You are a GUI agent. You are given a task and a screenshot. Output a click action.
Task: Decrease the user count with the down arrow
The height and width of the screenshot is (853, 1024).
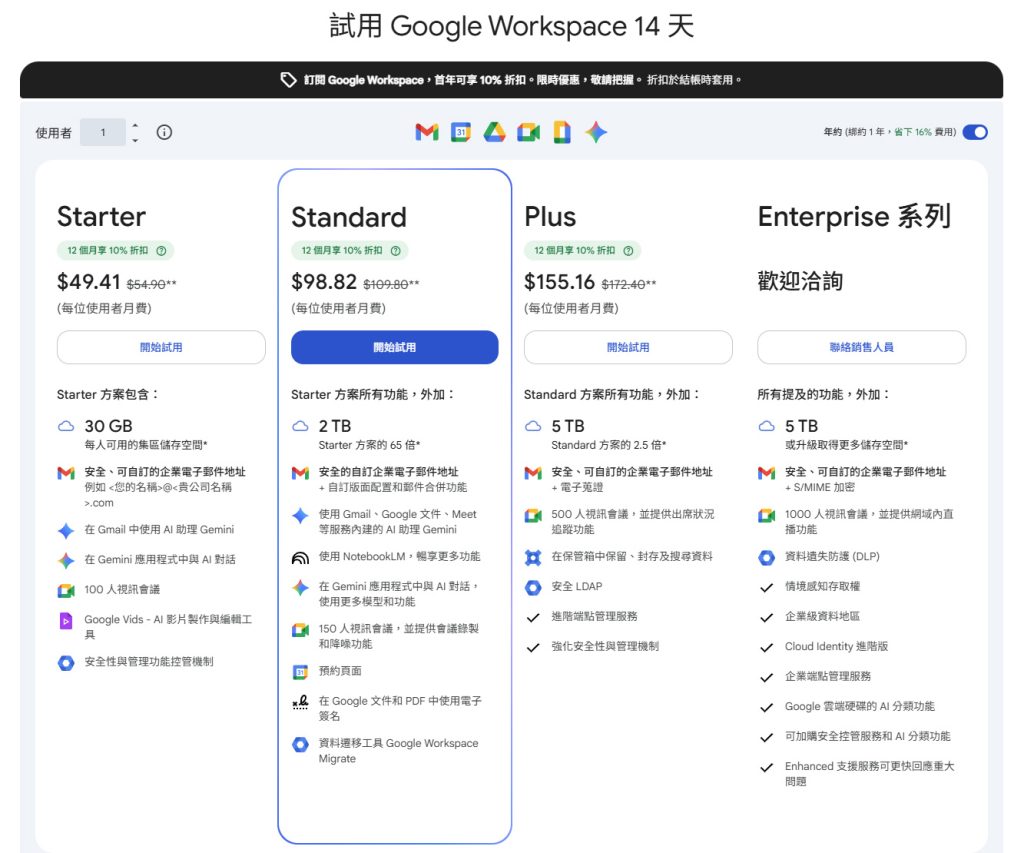[x=135, y=140]
